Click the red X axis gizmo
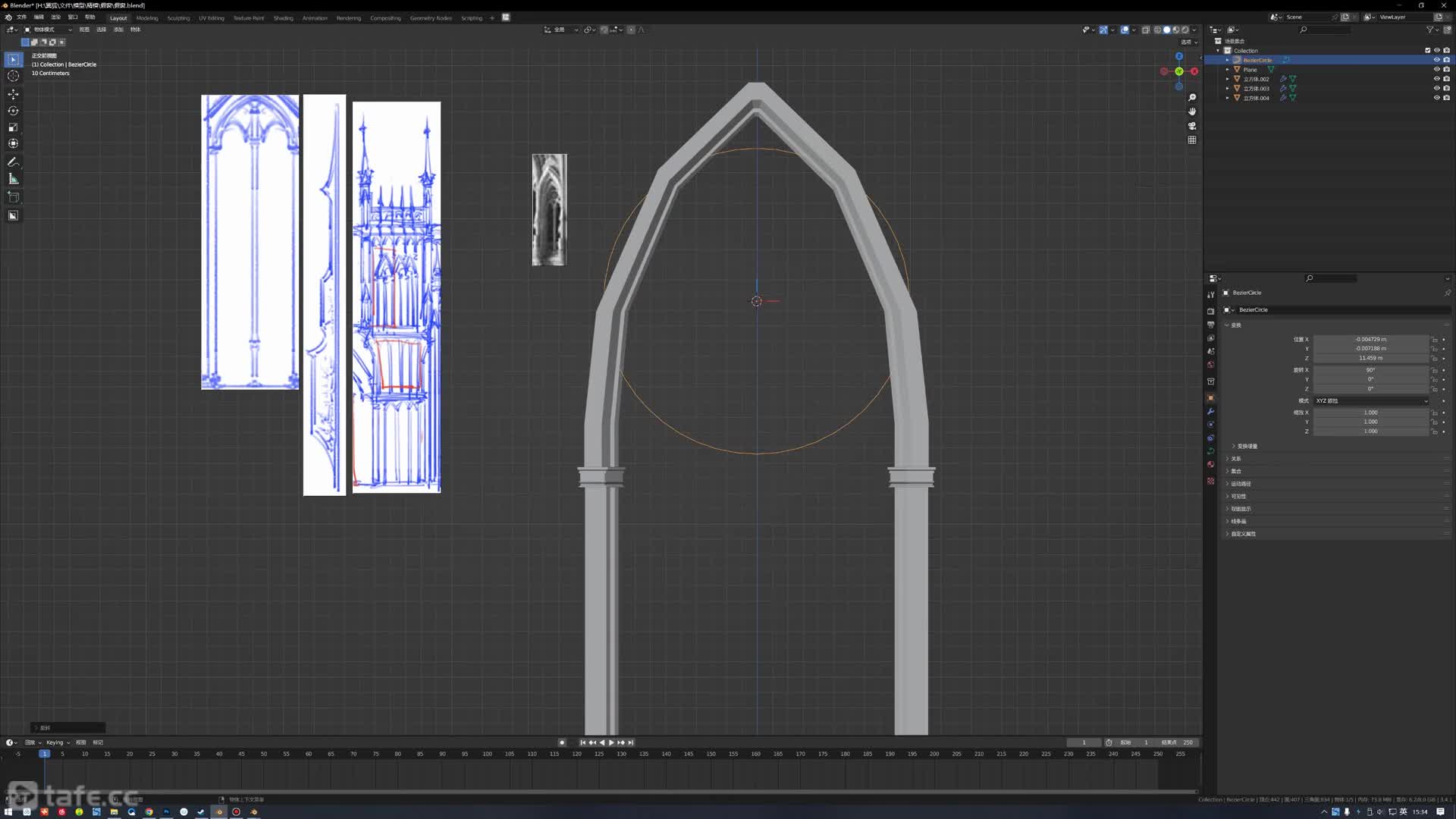The height and width of the screenshot is (819, 1456). 1194,71
